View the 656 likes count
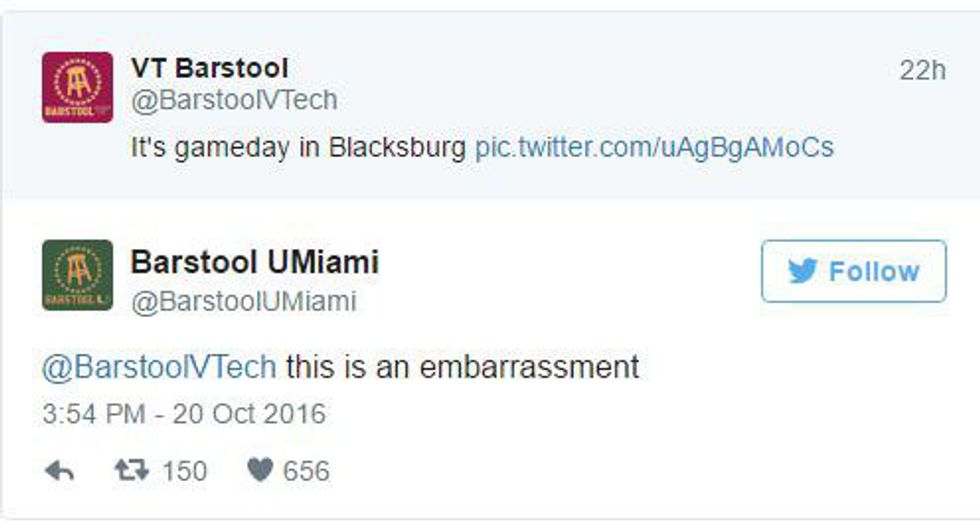Viewport: 980px width, 526px height. 306,472
